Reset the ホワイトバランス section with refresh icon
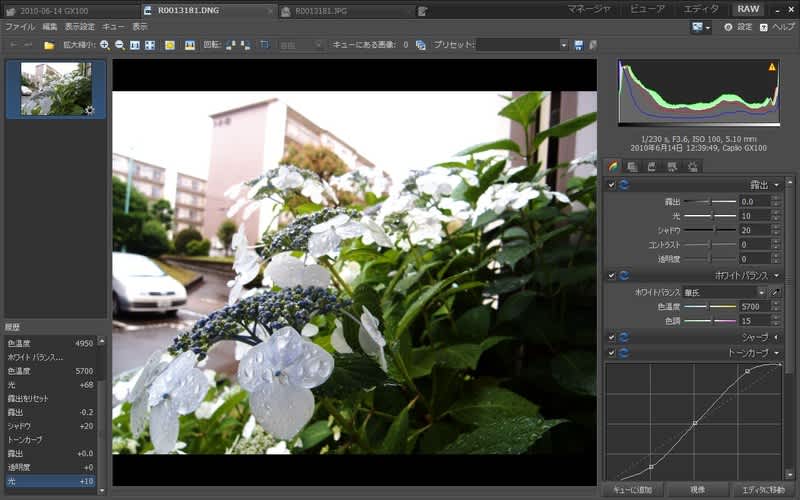 point(624,276)
